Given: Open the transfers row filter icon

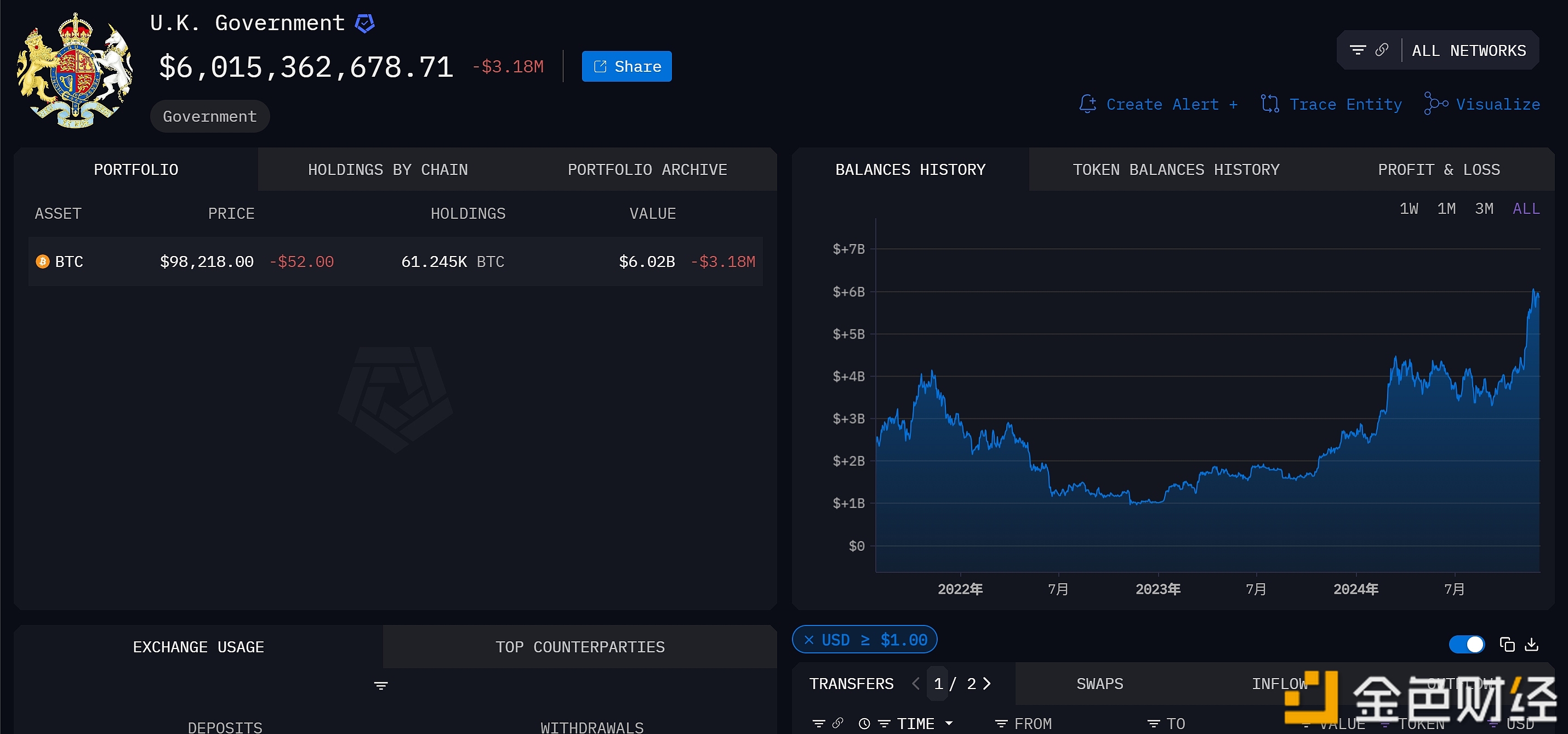Looking at the screenshot, I should pos(819,723).
